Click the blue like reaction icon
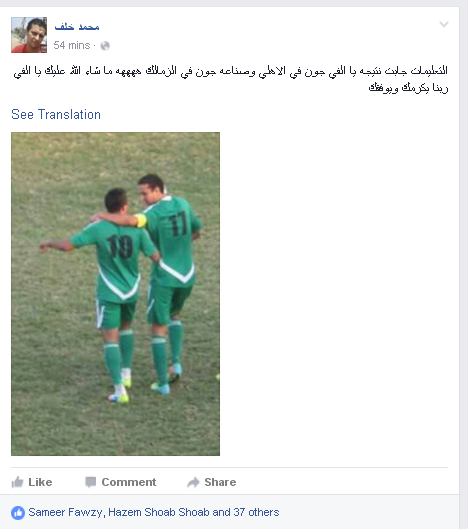This screenshot has width=470, height=532. [x=18, y=513]
